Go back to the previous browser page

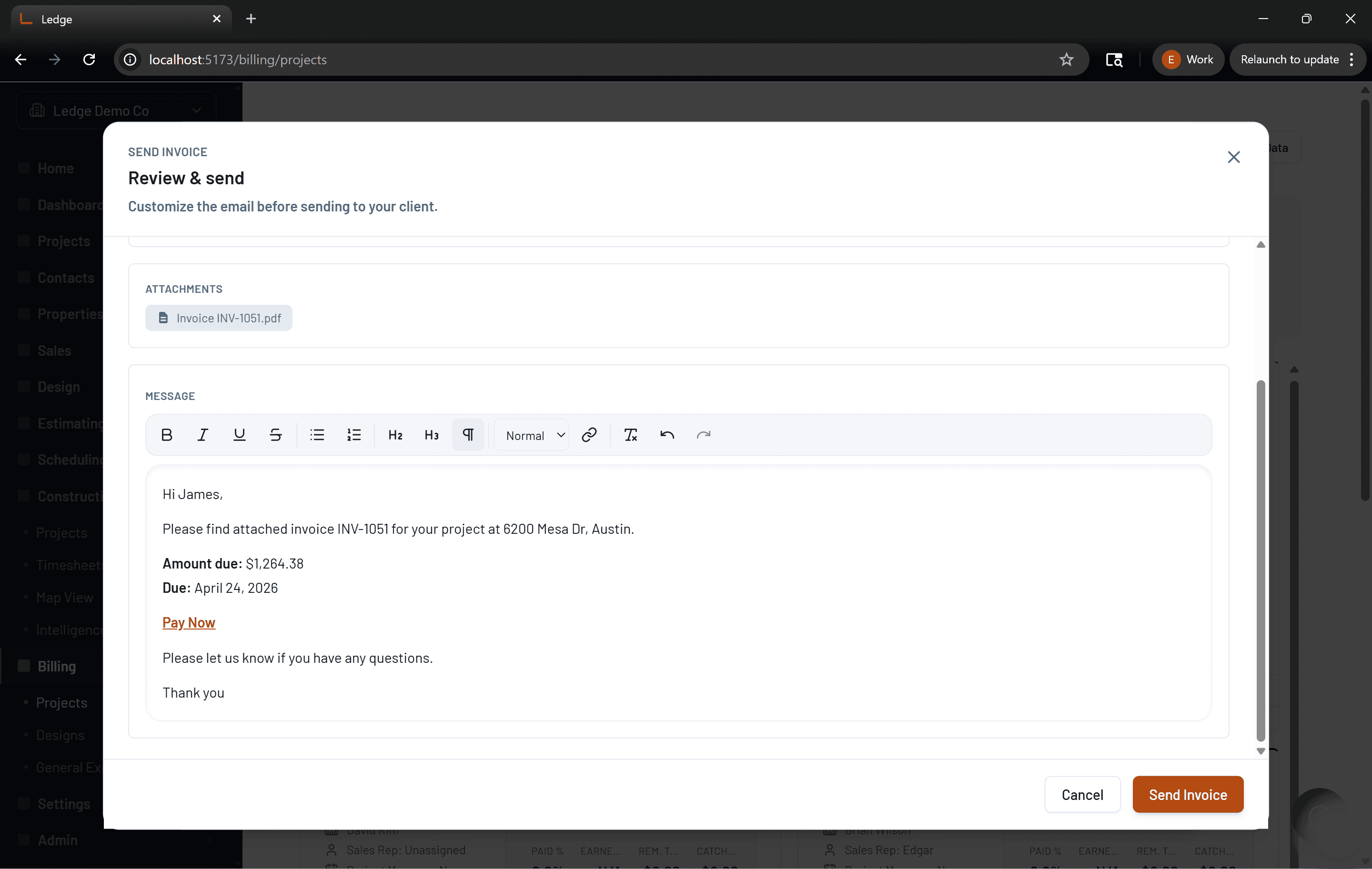21,60
